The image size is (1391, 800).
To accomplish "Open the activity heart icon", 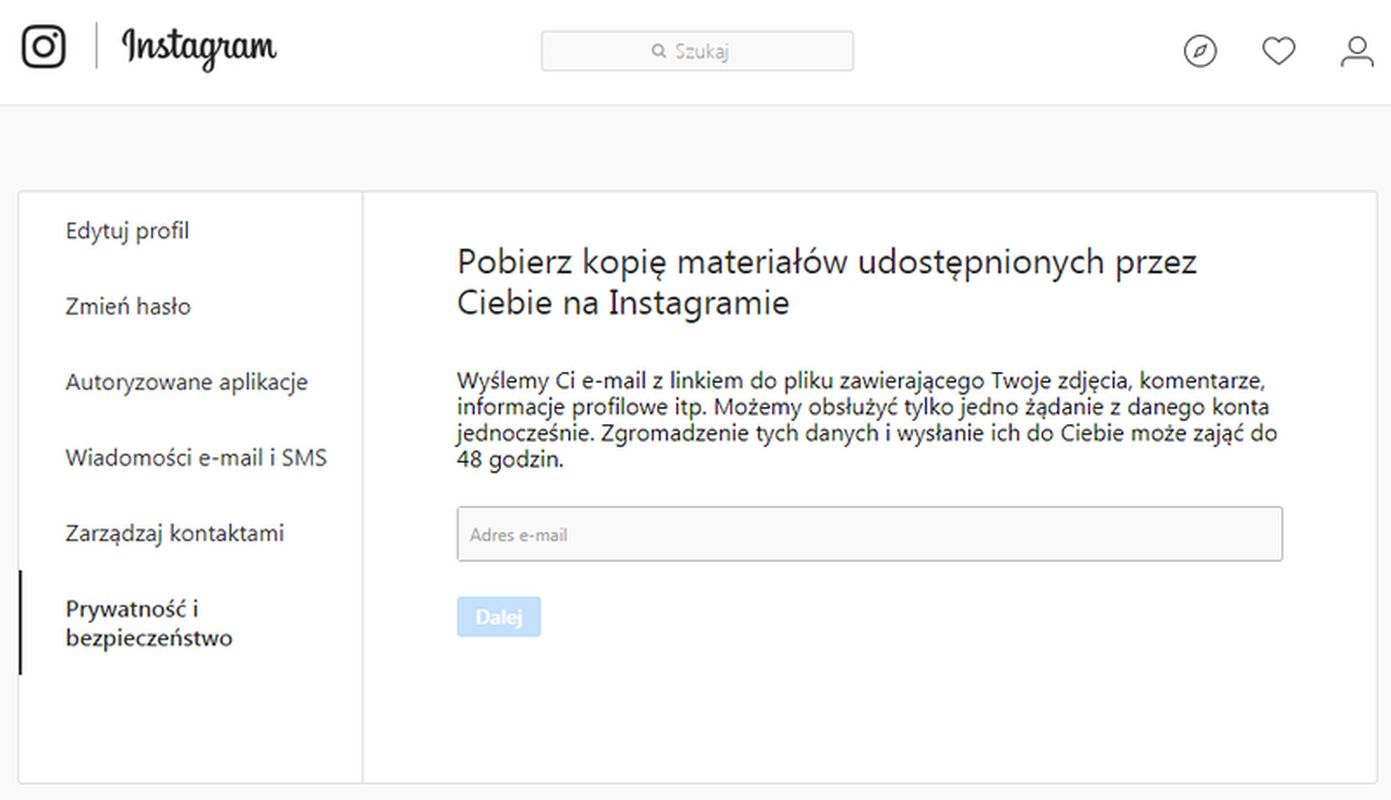I will coord(1278,51).
